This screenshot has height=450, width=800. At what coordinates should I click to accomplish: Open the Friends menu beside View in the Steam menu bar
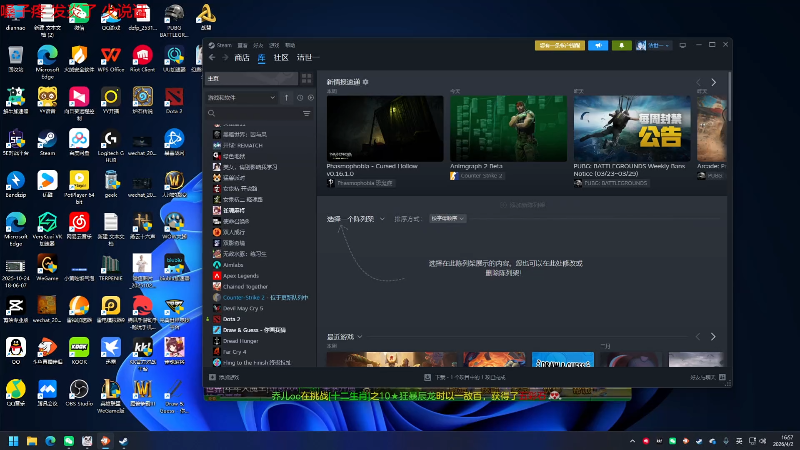pos(258,45)
